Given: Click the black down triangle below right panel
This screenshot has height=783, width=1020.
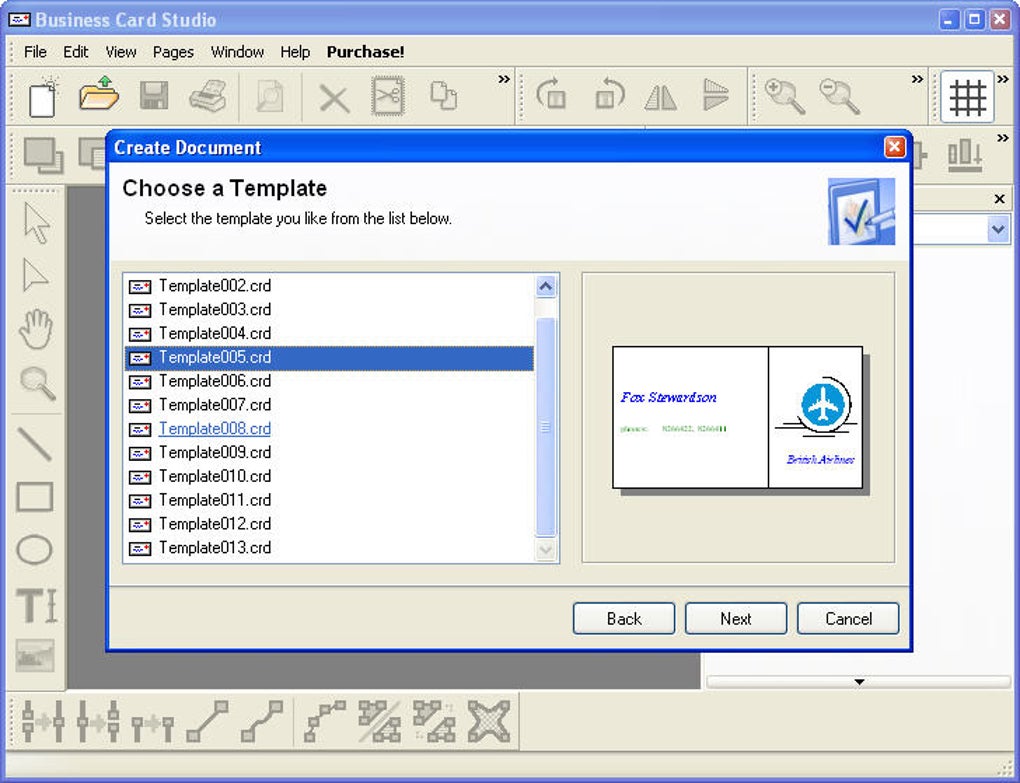Looking at the screenshot, I should [859, 682].
